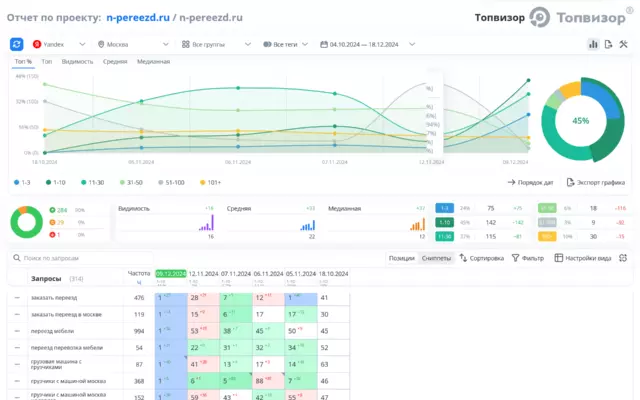Click the Порядок дат arrow button
This screenshot has width=640, height=400.
tap(531, 182)
